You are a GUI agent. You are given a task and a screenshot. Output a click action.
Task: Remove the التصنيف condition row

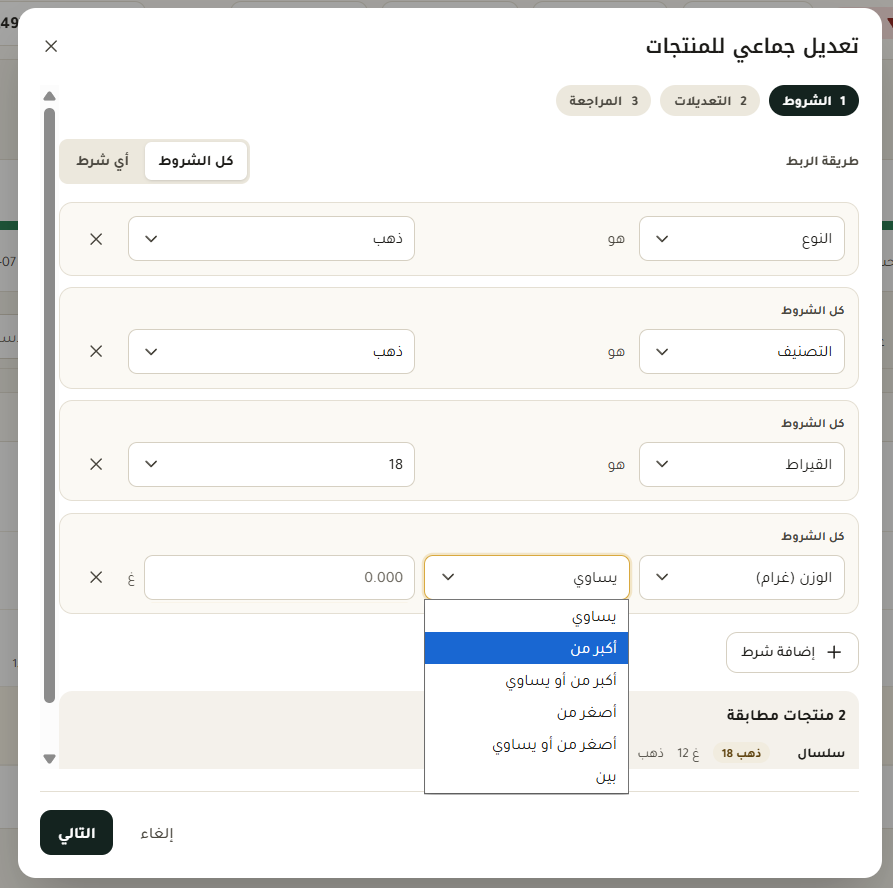(96, 351)
